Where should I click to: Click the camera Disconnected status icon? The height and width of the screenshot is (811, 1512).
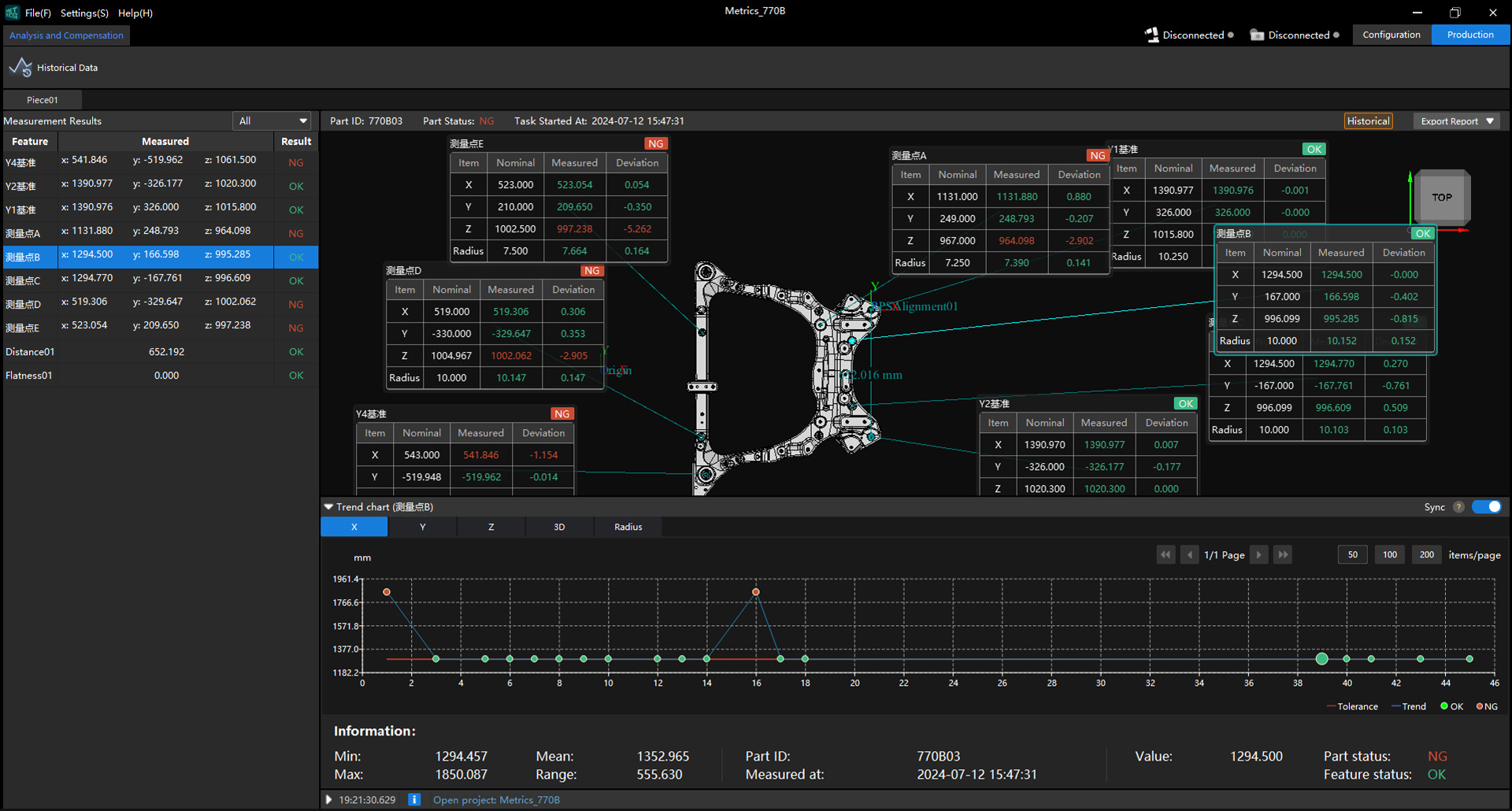pyautogui.click(x=1257, y=35)
